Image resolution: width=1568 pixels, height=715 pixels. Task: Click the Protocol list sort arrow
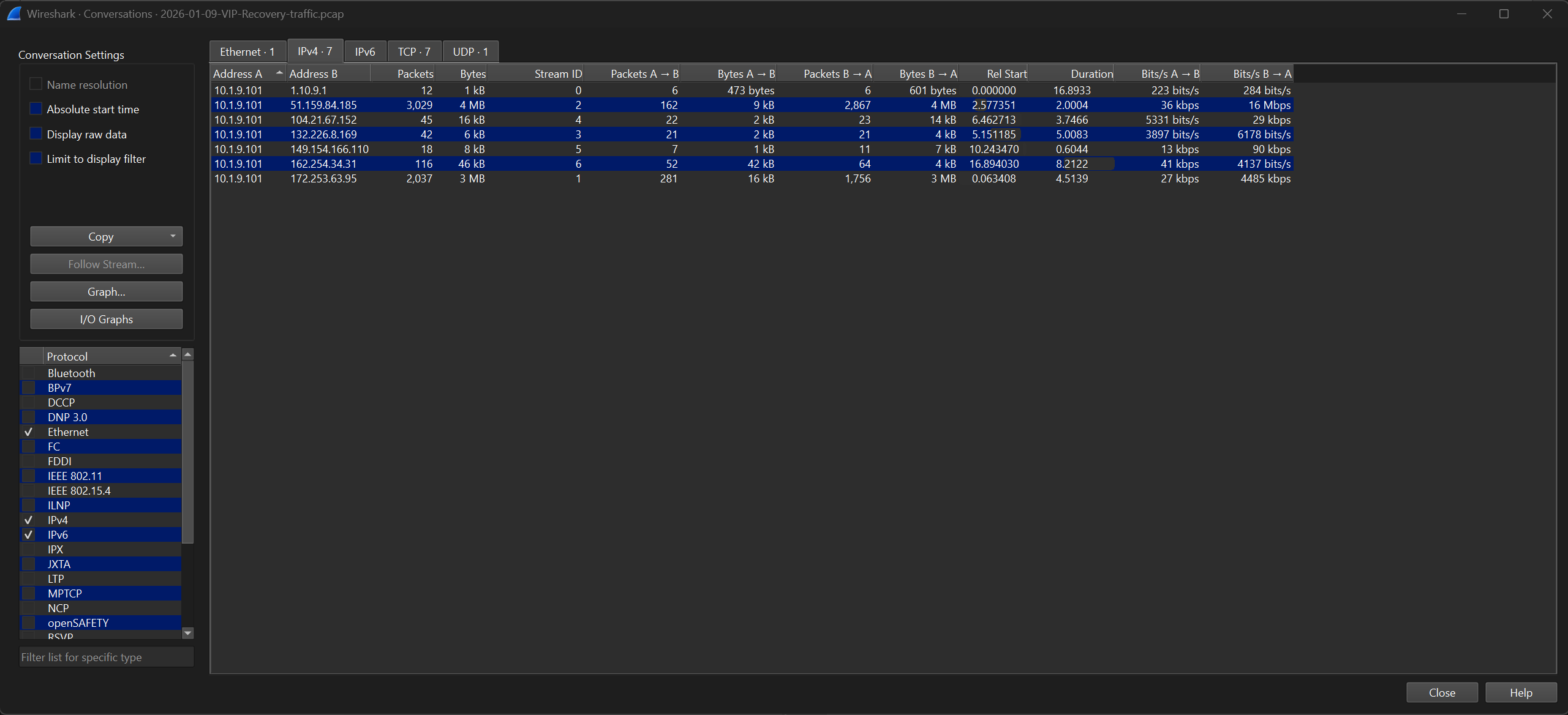pyautogui.click(x=173, y=356)
